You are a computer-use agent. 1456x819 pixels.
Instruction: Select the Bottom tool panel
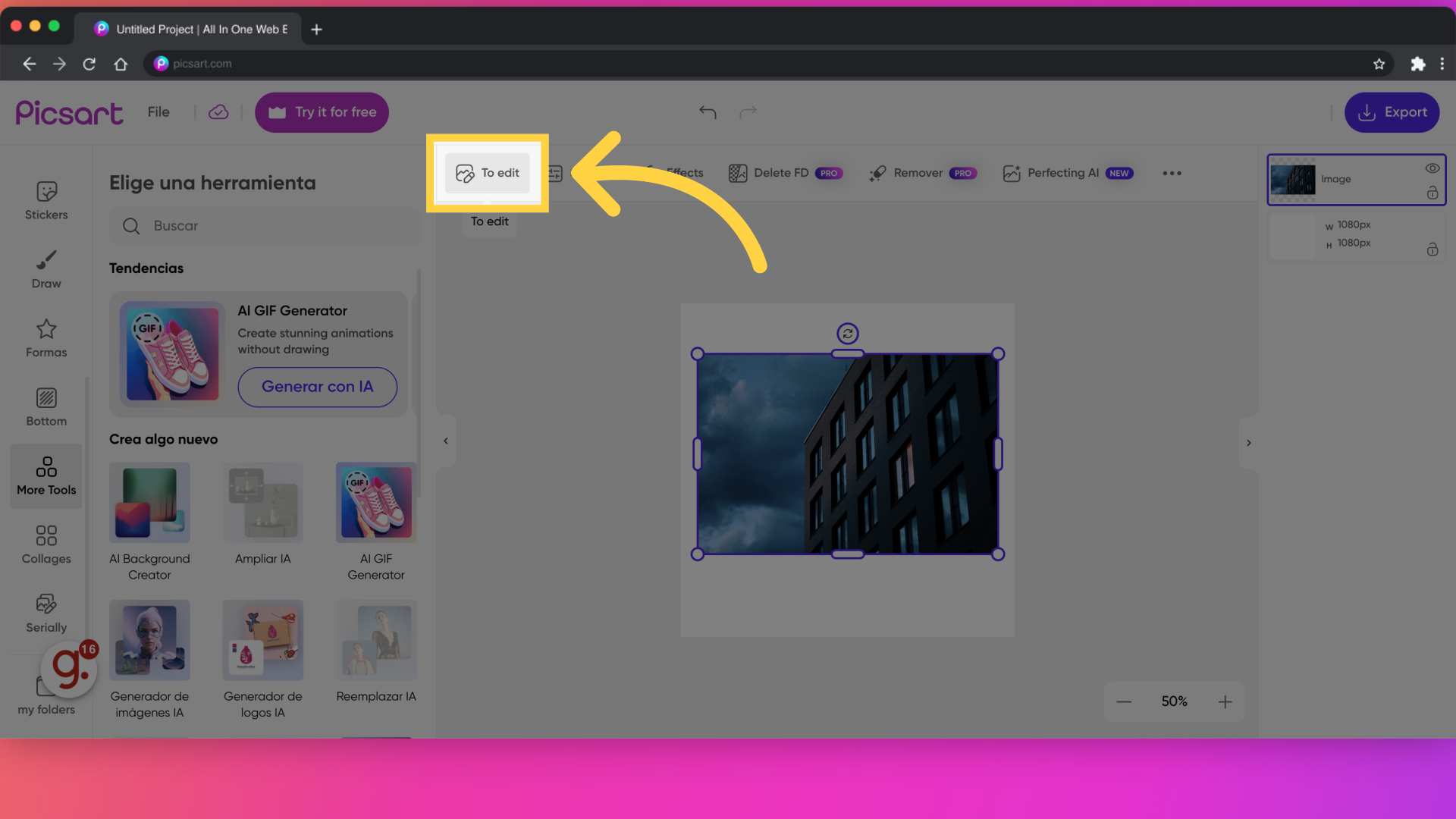46,406
